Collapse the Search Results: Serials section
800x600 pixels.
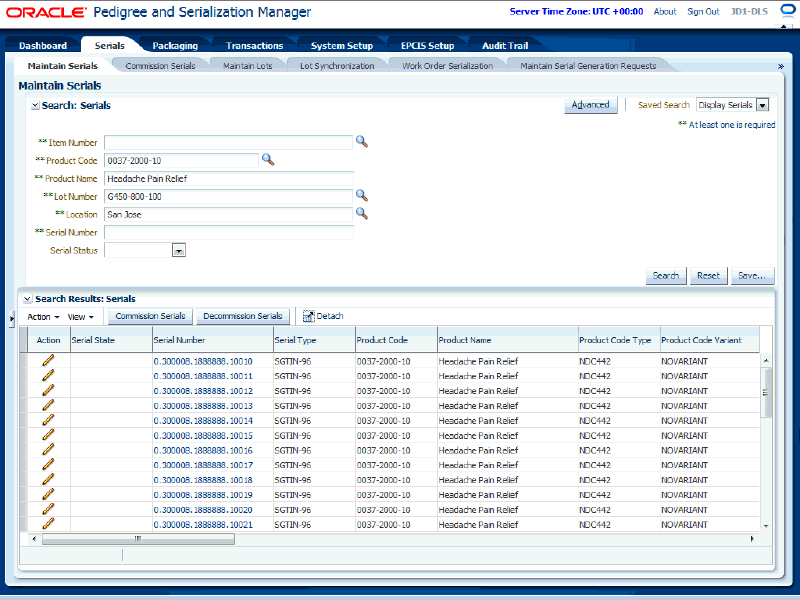click(28, 299)
